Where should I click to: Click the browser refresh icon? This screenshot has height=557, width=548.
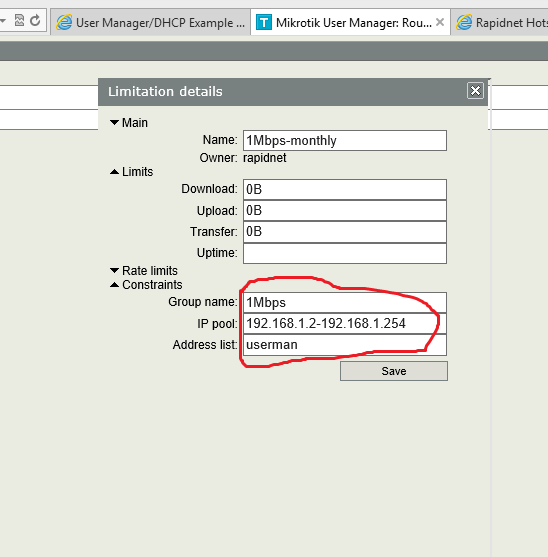(35, 21)
